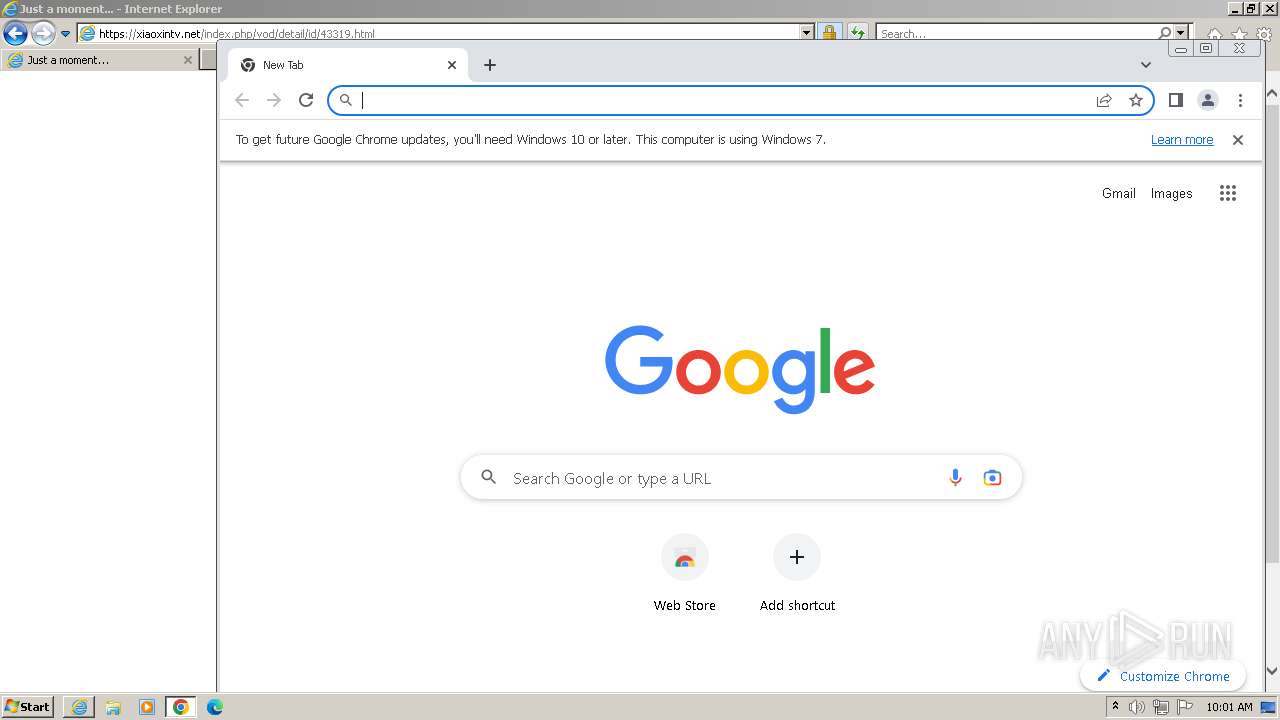The image size is (1280, 720).
Task: Open Gmail link
Action: (1119, 193)
